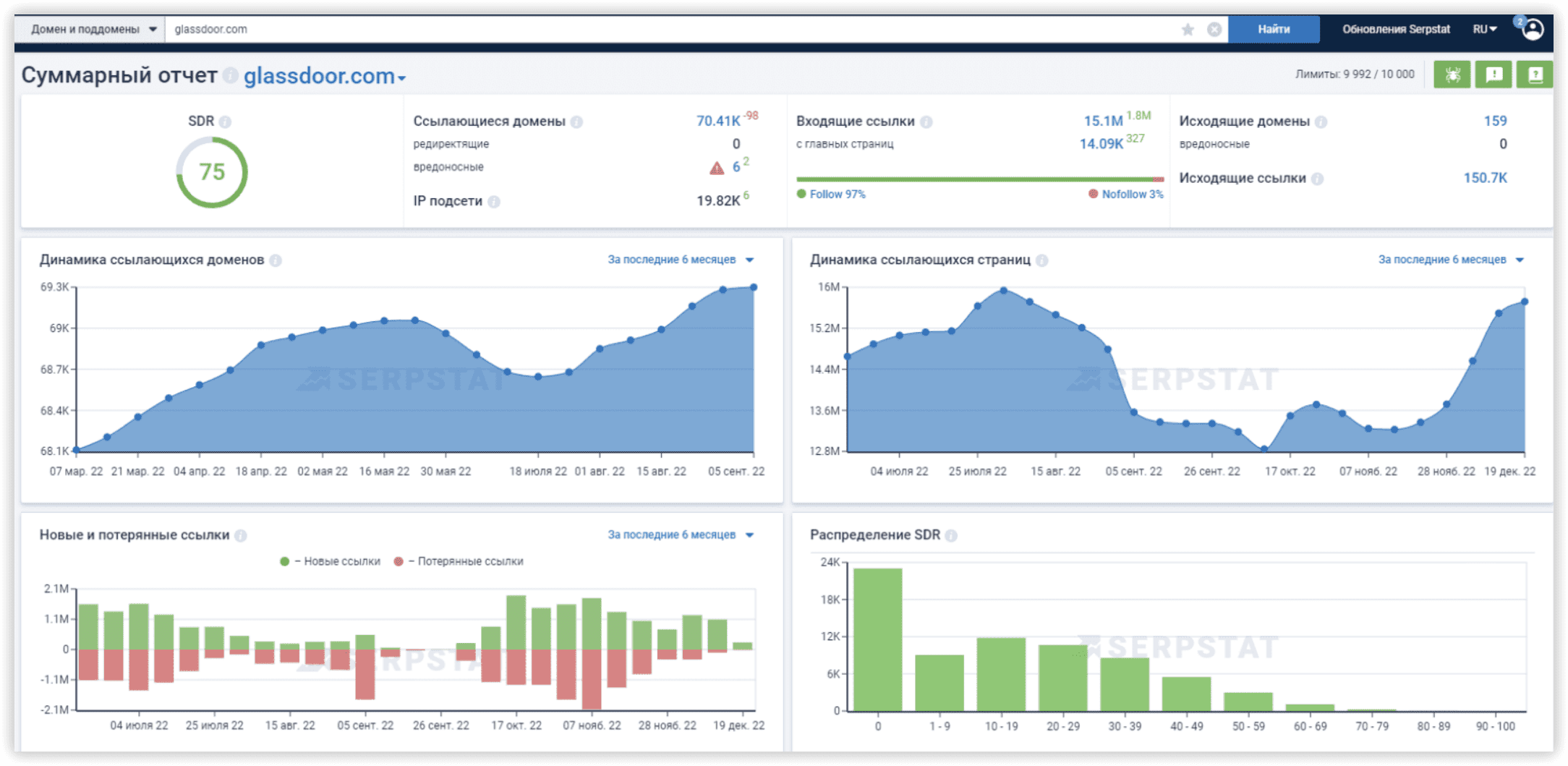This screenshot has width=1568, height=766.
Task: Click into the glassdoor.com search input
Action: coord(673,30)
